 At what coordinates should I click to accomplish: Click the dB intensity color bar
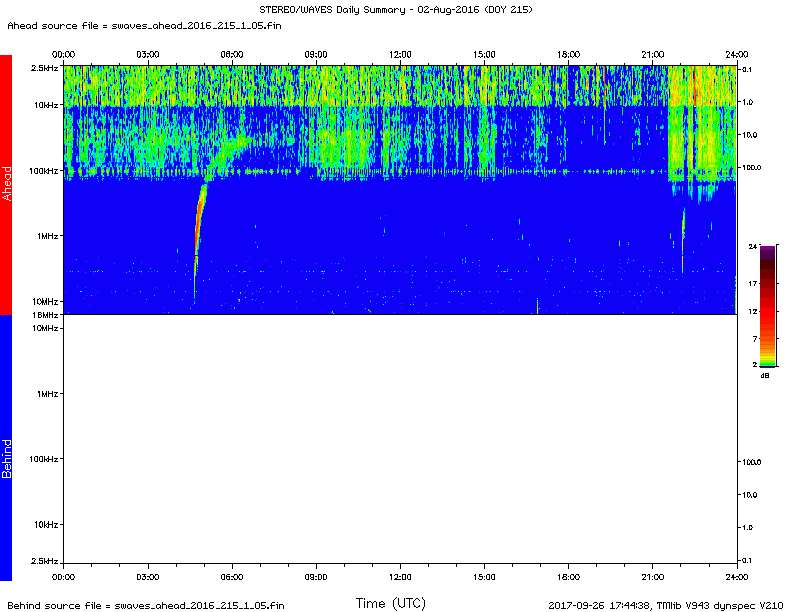click(x=767, y=307)
